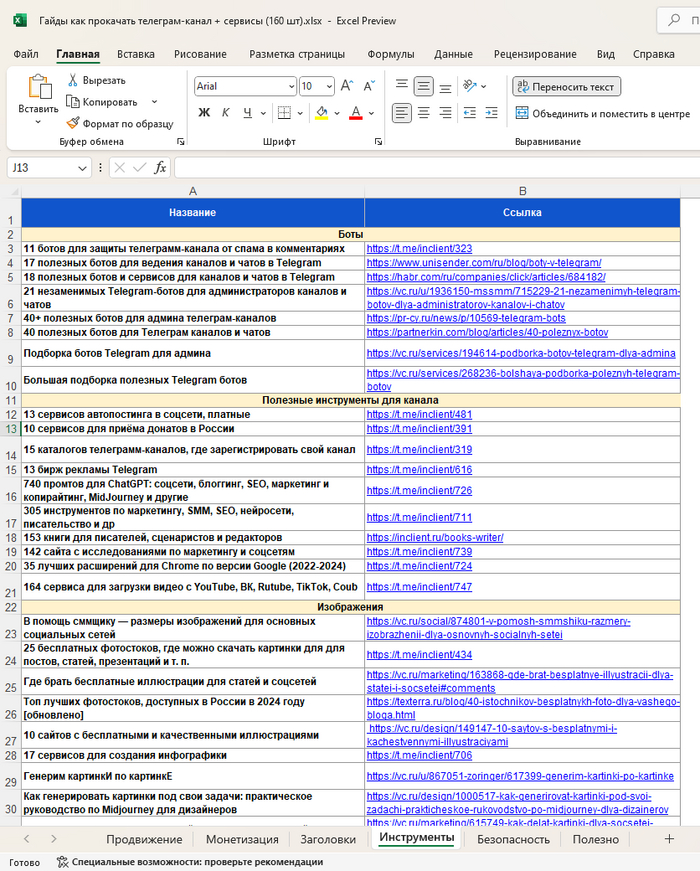Open the Copy (Копировать) options dropdown arrow
This screenshot has width=700, height=871.
154,102
